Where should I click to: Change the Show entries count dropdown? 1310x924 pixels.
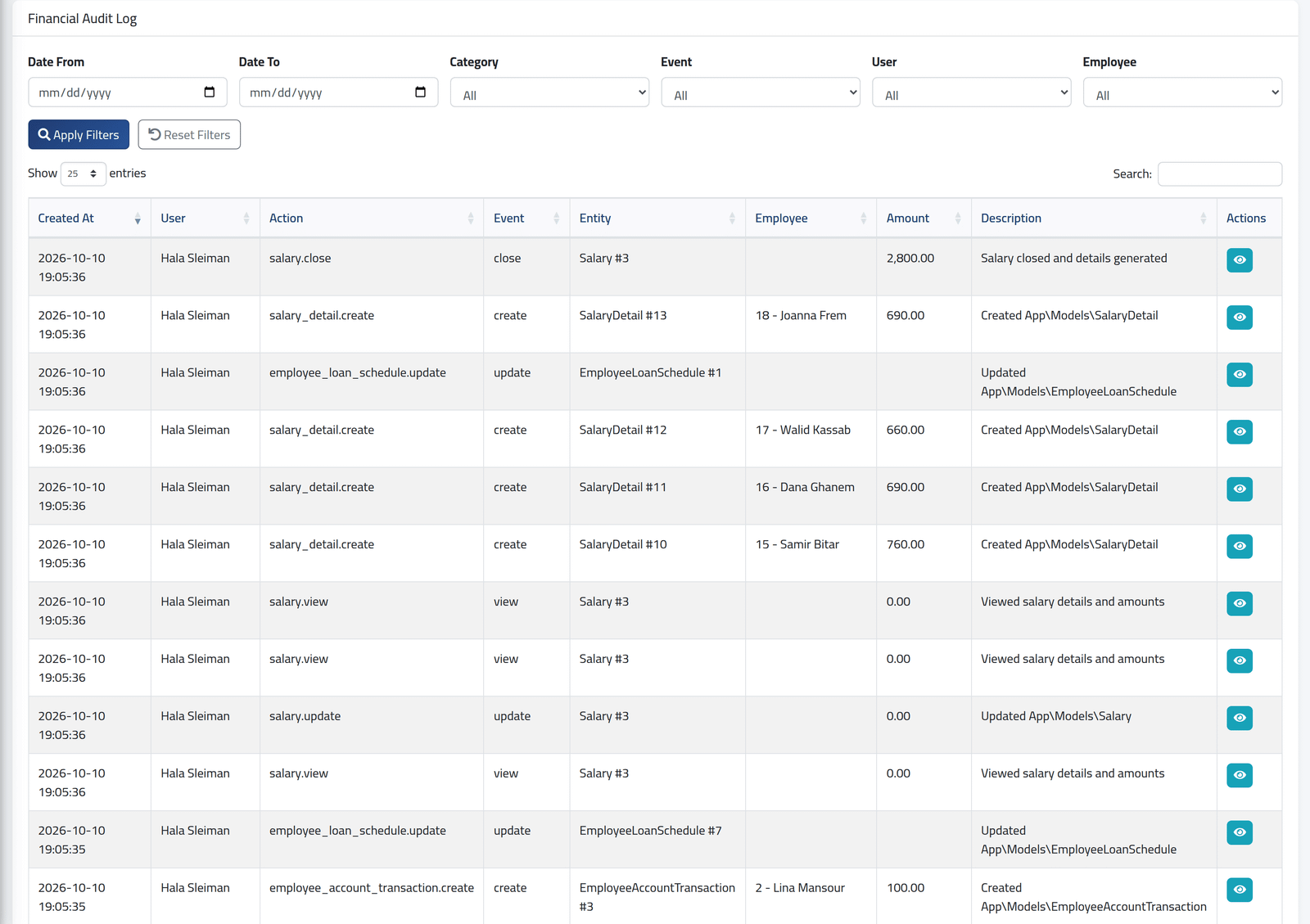[84, 174]
